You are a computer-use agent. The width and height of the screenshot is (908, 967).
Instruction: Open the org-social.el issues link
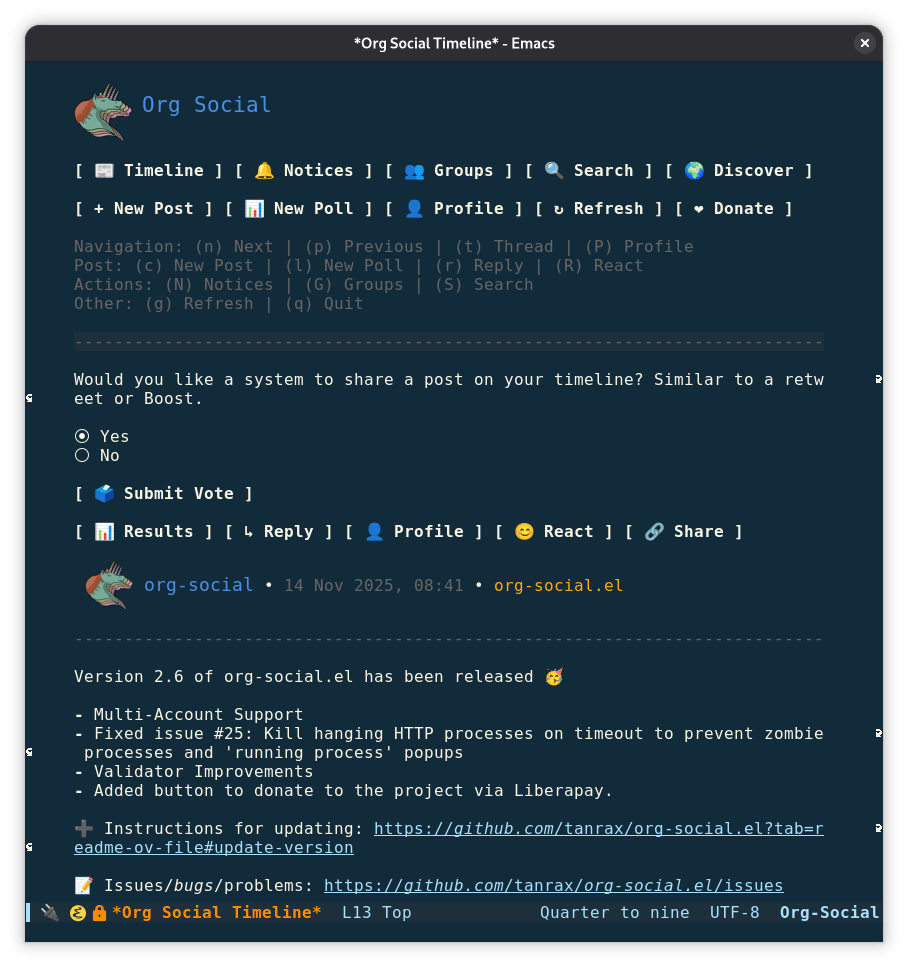coord(553,886)
